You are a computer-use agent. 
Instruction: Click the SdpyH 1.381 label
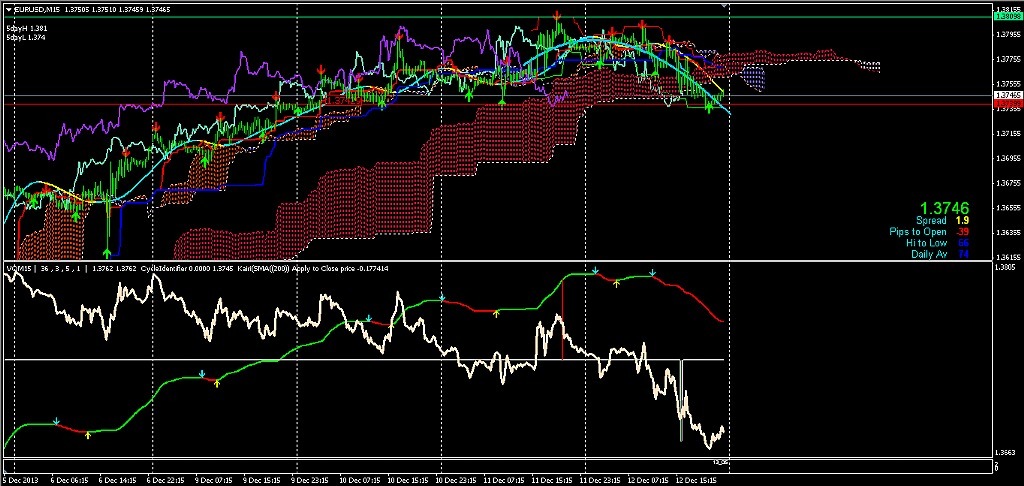26,29
